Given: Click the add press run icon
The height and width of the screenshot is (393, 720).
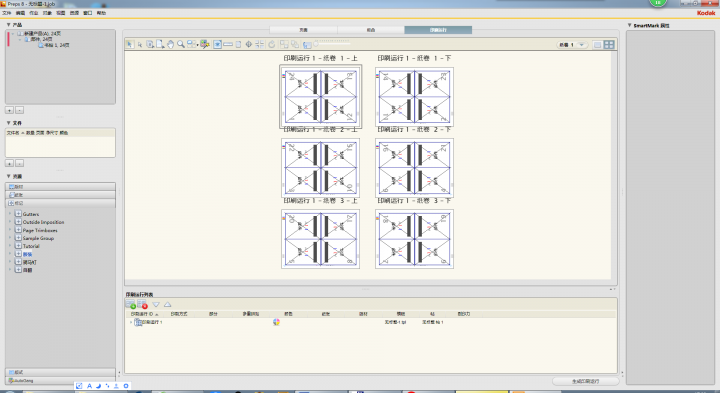Looking at the screenshot, I should [x=131, y=304].
